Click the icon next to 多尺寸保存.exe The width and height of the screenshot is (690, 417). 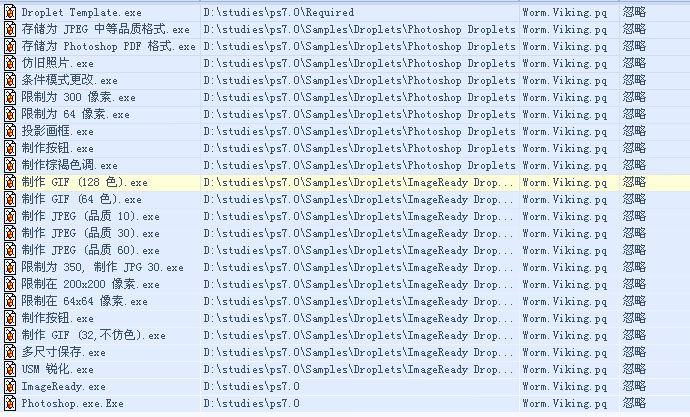(10, 352)
